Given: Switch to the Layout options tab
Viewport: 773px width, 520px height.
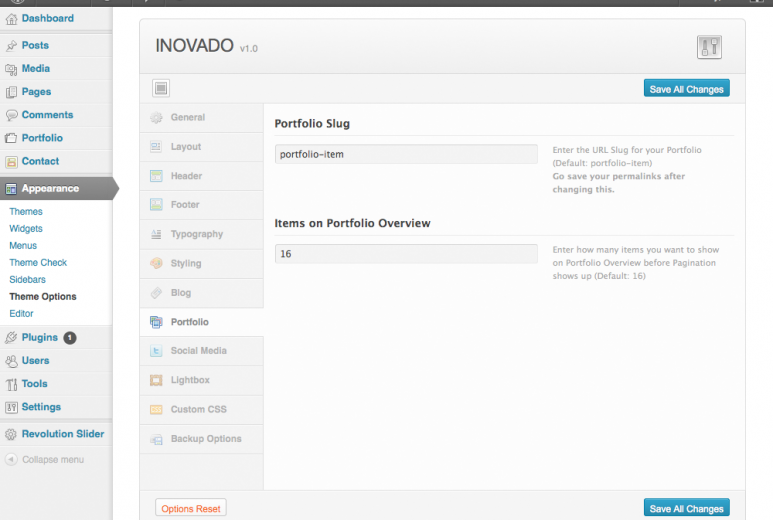Looking at the screenshot, I should (202, 147).
